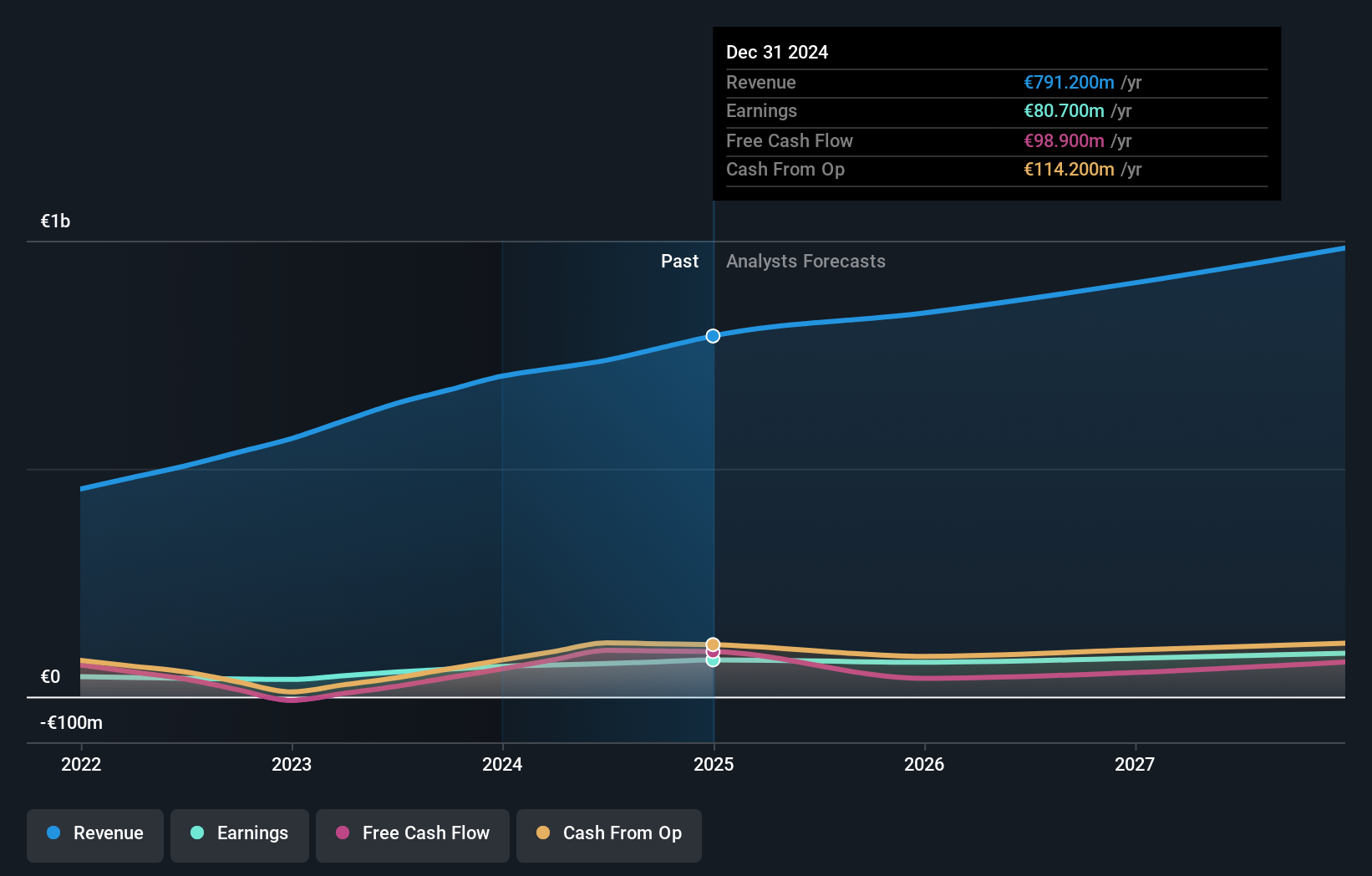Viewport: 1372px width, 876px height.
Task: Expand the Cash From Op tooltip row
Action: [x=994, y=170]
